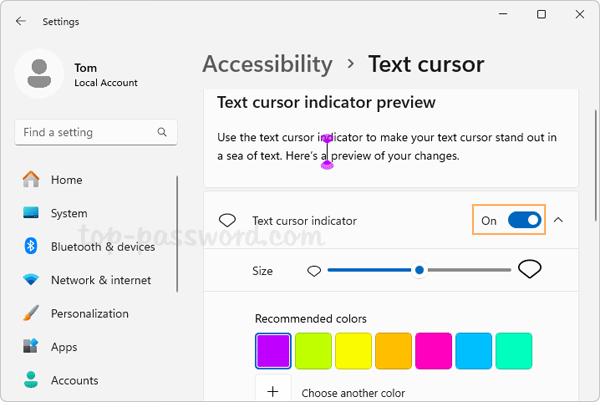Click the Size slider handle
The image size is (600, 402).
coord(420,270)
